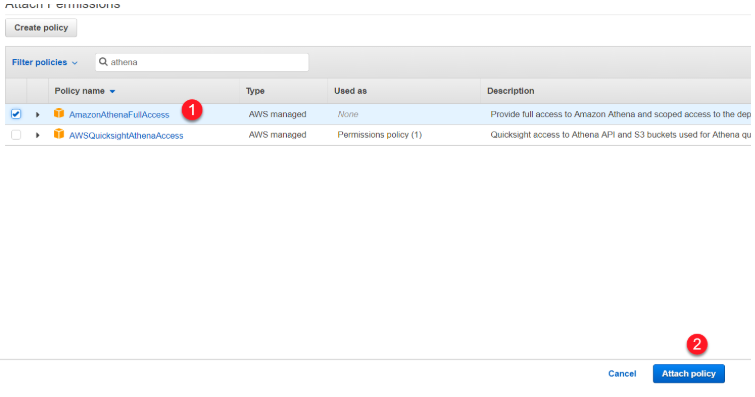Select the AWS managed cell for AWSQuicksightAthenaAccess
755x397 pixels.
pyautogui.click(x=277, y=135)
